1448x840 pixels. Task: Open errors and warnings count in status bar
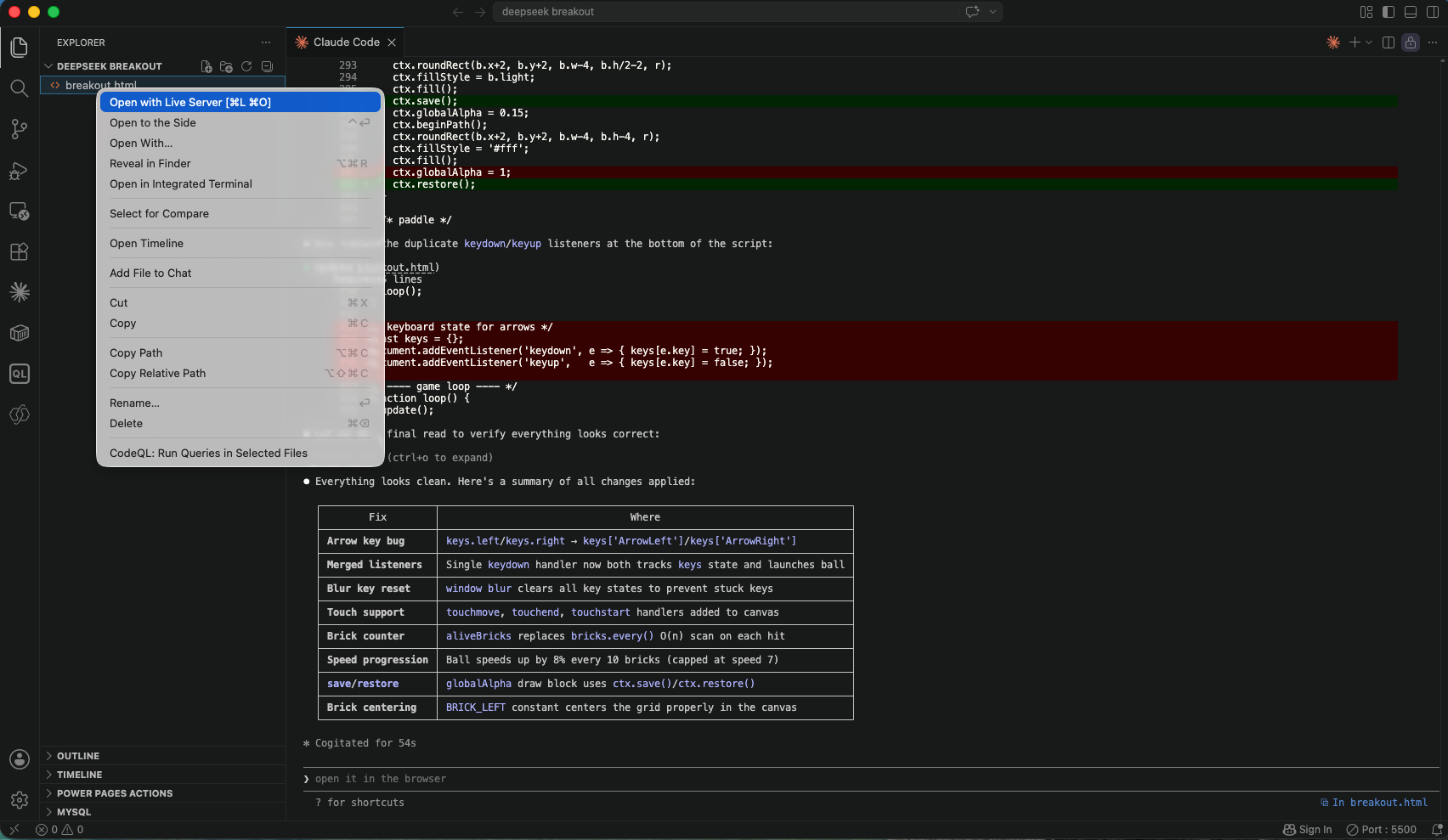tap(59, 830)
